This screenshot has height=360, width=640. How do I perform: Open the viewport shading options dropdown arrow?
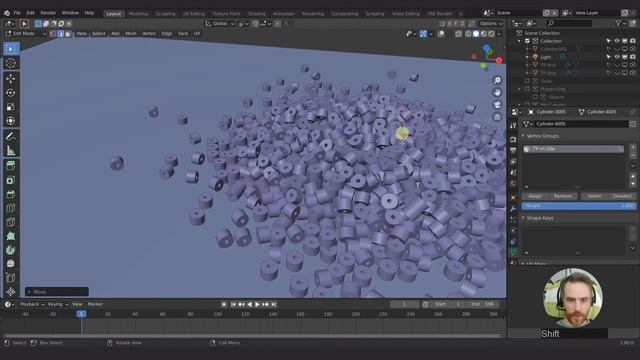pyautogui.click(x=500, y=34)
